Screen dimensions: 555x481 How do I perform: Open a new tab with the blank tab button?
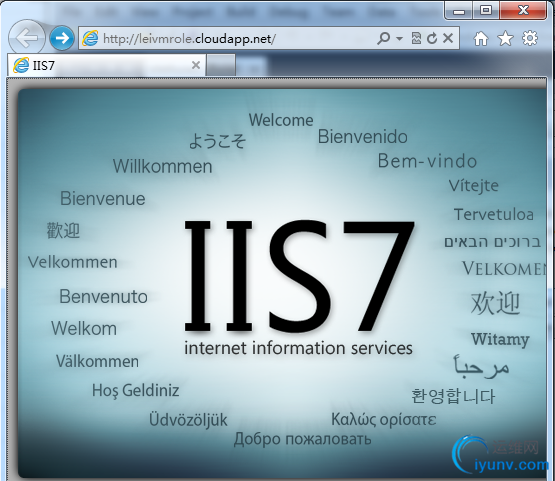pos(221,65)
